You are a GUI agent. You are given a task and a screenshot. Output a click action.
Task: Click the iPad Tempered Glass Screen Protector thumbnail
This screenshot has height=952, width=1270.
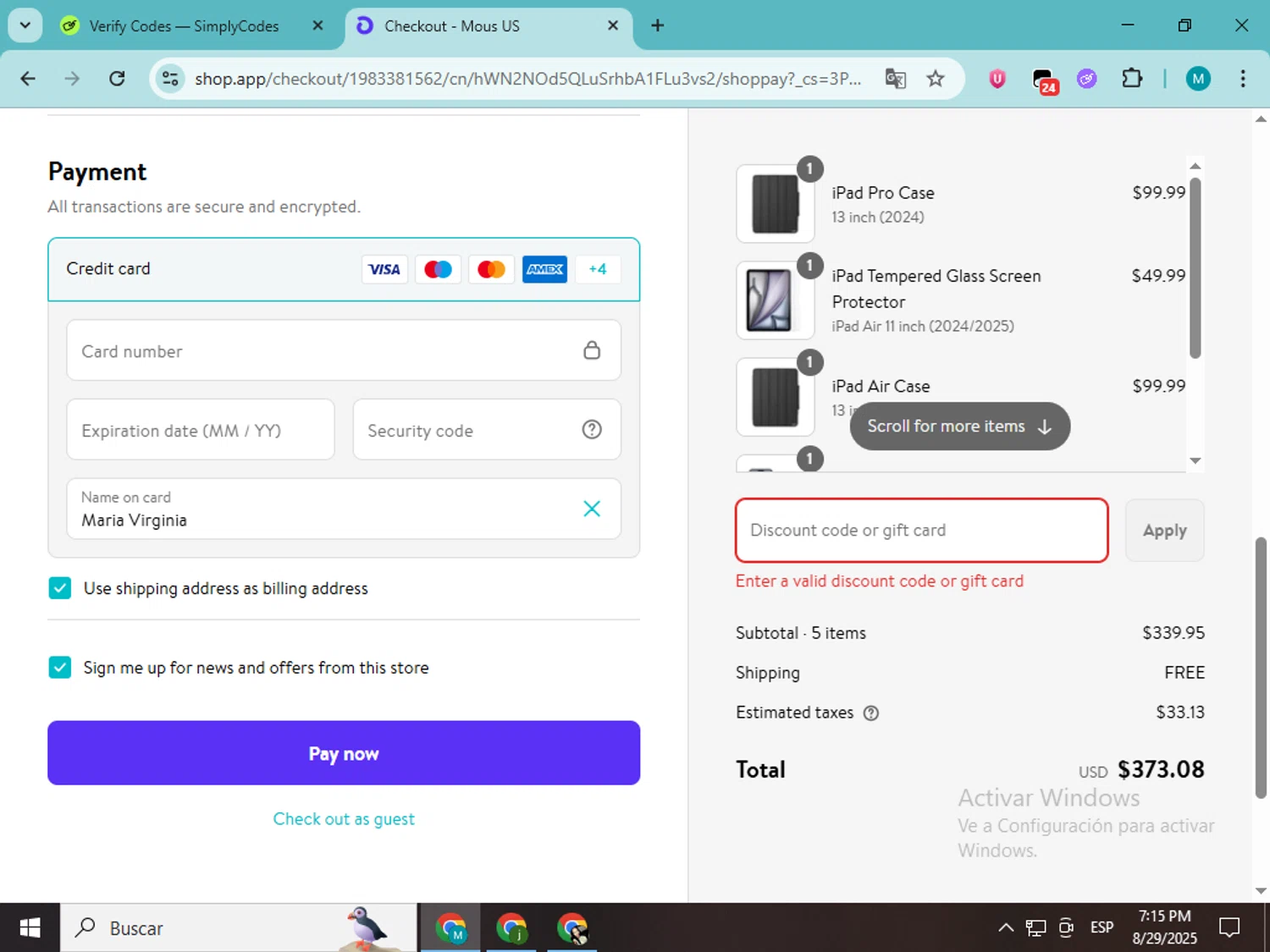776,300
